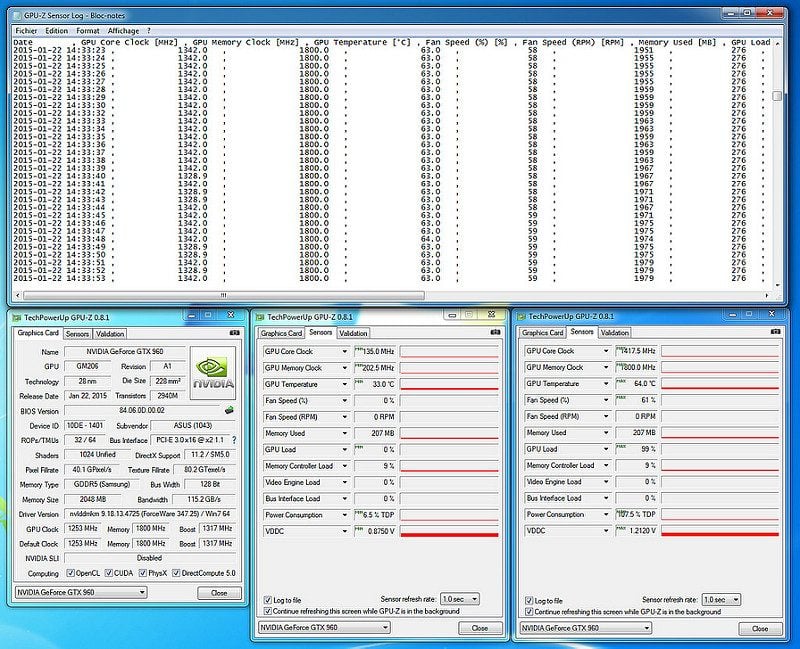Toggle the PhysX checkbox
Viewport: 800px width, 649px height.
[143, 573]
